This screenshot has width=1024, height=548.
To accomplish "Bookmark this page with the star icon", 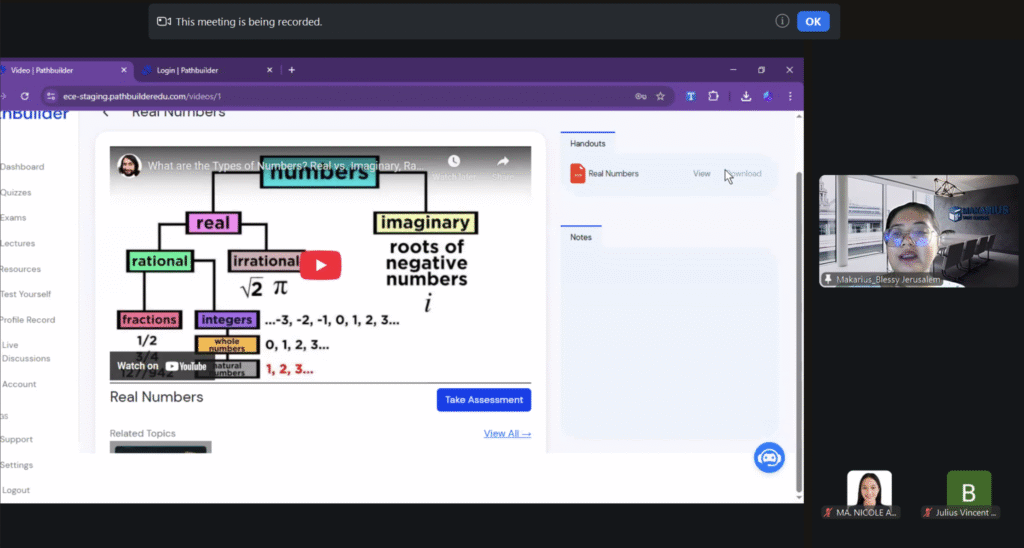I will coord(660,96).
